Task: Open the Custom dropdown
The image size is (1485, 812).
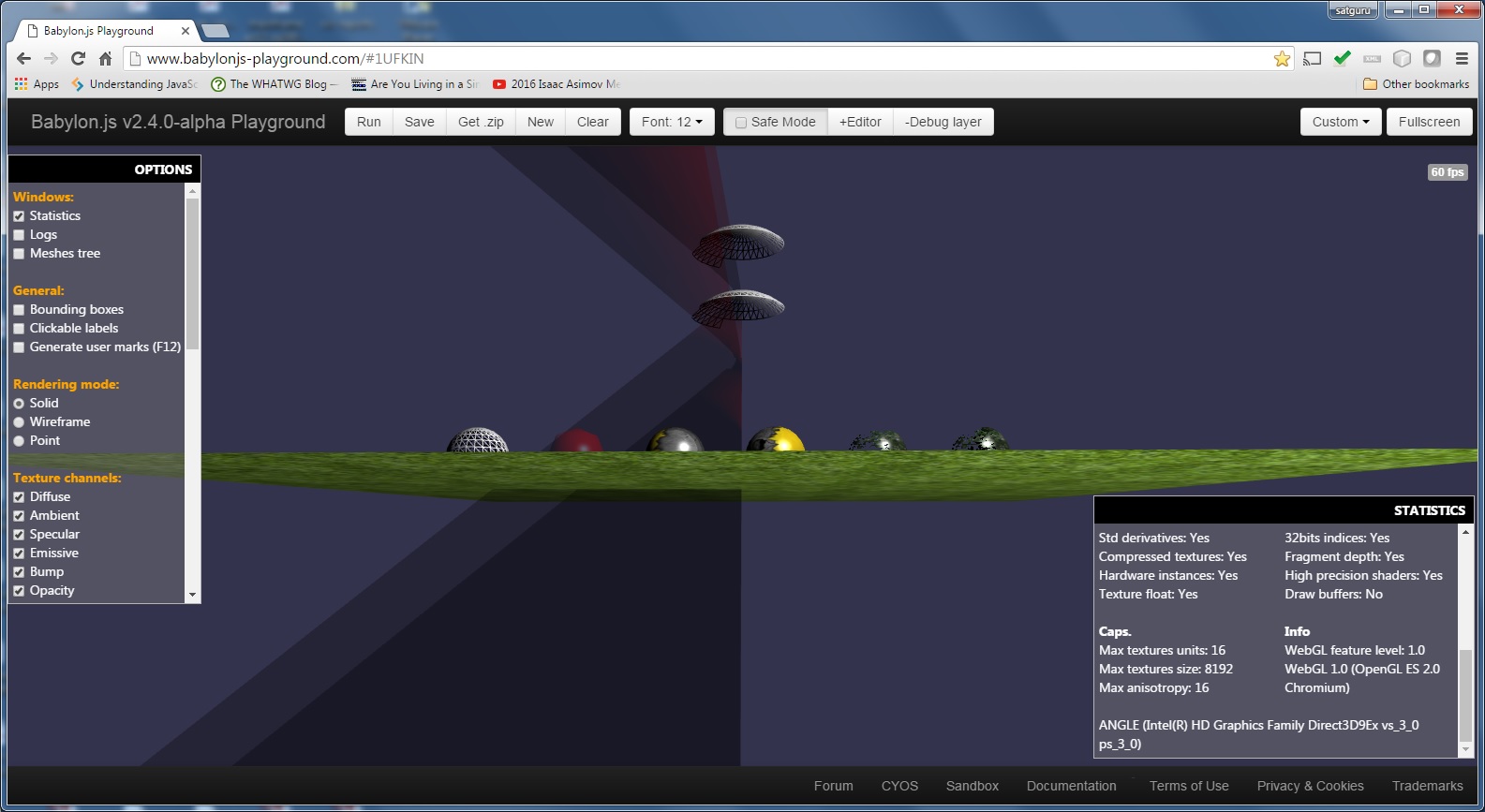Action: click(1341, 122)
